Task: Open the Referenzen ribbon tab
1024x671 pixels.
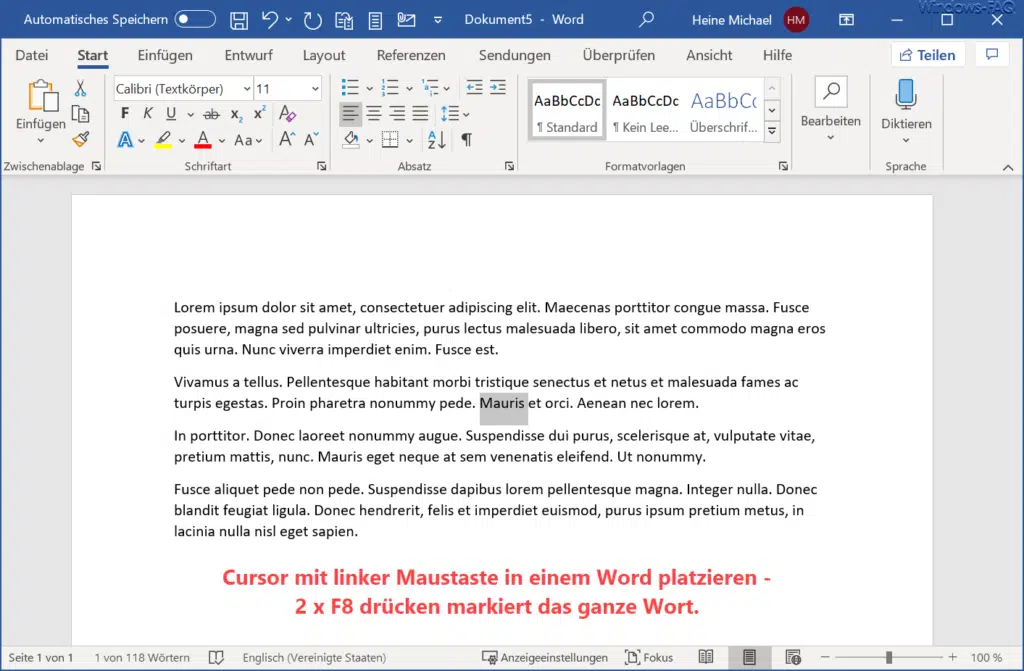Action: [x=411, y=55]
